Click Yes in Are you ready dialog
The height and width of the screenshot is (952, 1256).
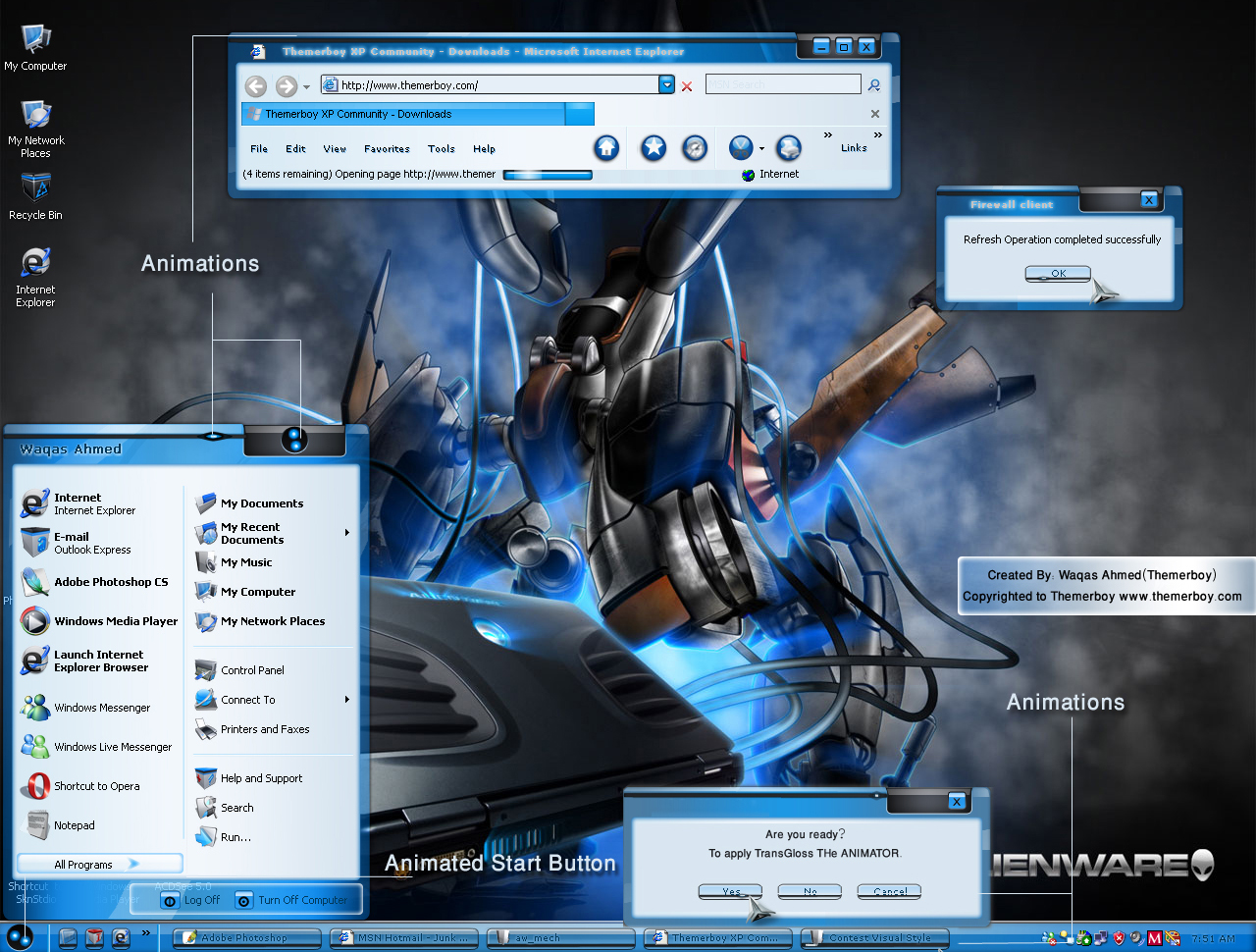(x=731, y=891)
